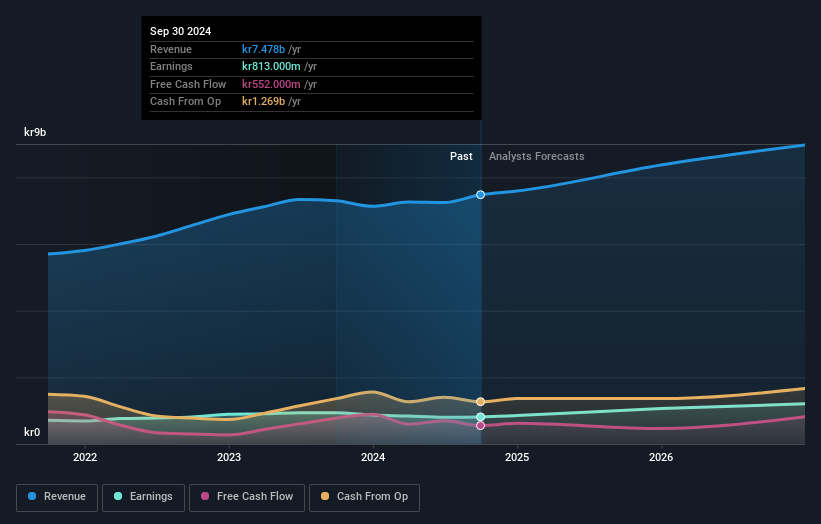This screenshot has width=821, height=524.
Task: Select the Free Cash Flow data point marker
Action: tap(481, 426)
